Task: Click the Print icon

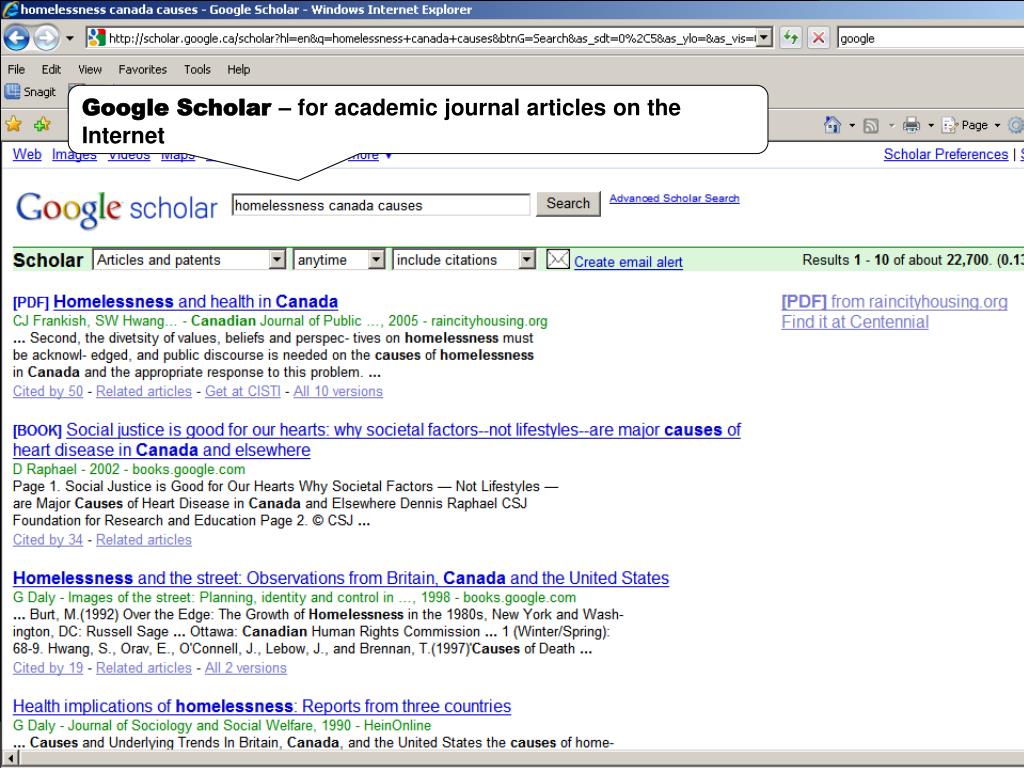Action: pos(912,125)
